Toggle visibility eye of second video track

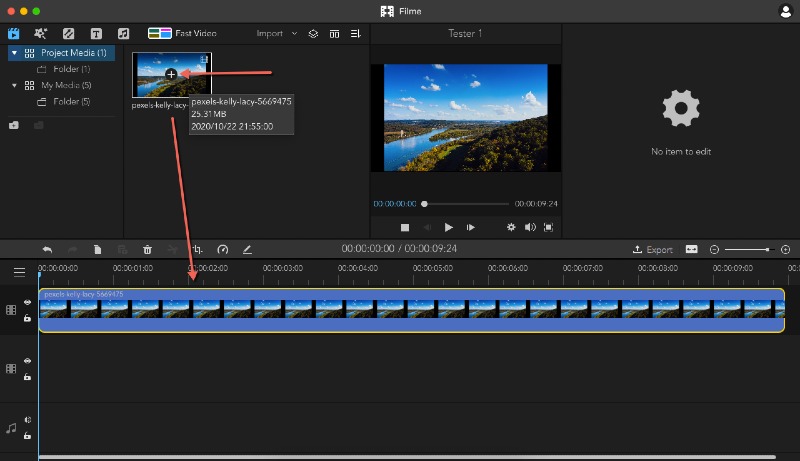[28, 361]
